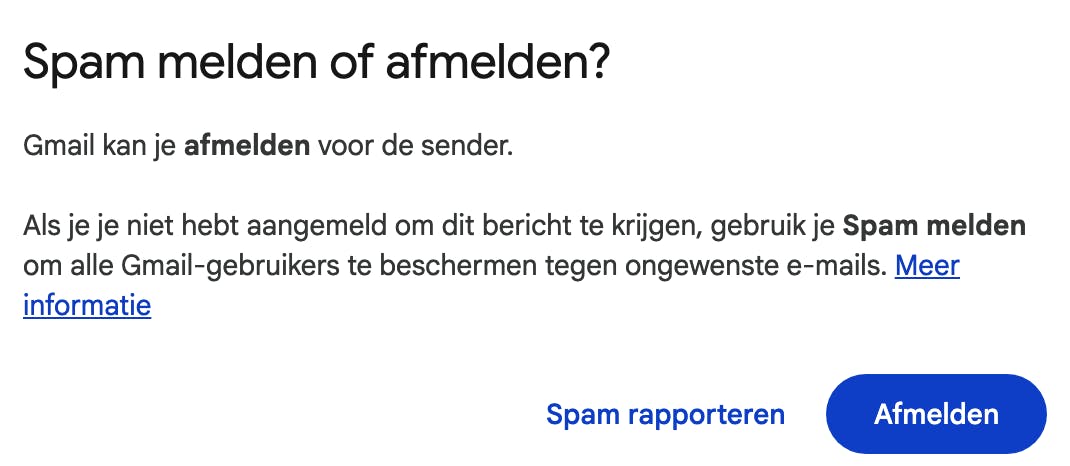Open the Meer informatie link
1070x466 pixels.
[x=927, y=266]
